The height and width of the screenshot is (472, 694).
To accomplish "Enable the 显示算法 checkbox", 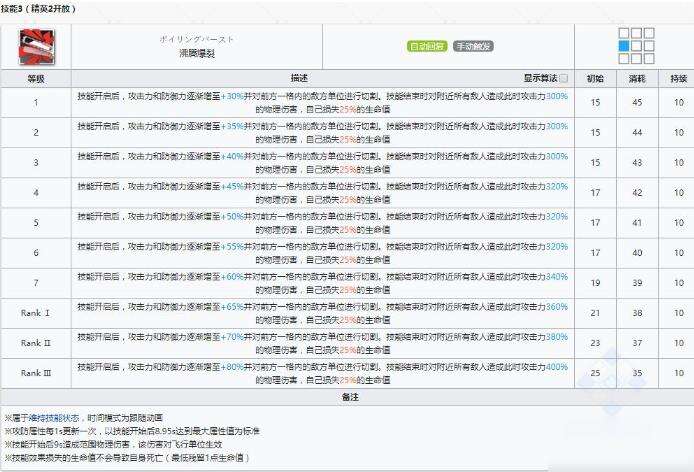I will point(564,78).
